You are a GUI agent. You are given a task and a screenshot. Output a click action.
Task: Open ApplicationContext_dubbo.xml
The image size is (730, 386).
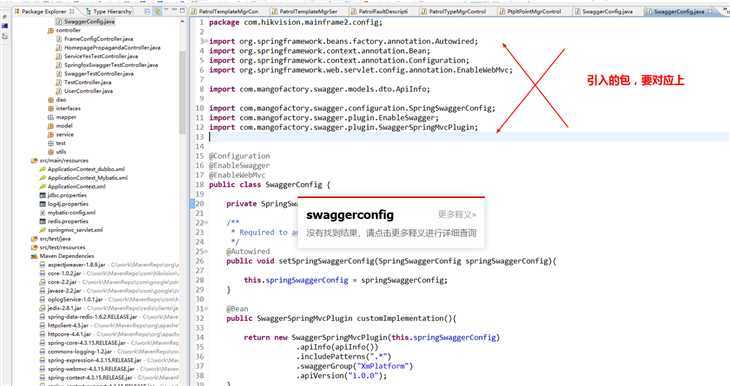pyautogui.click(x=82, y=169)
